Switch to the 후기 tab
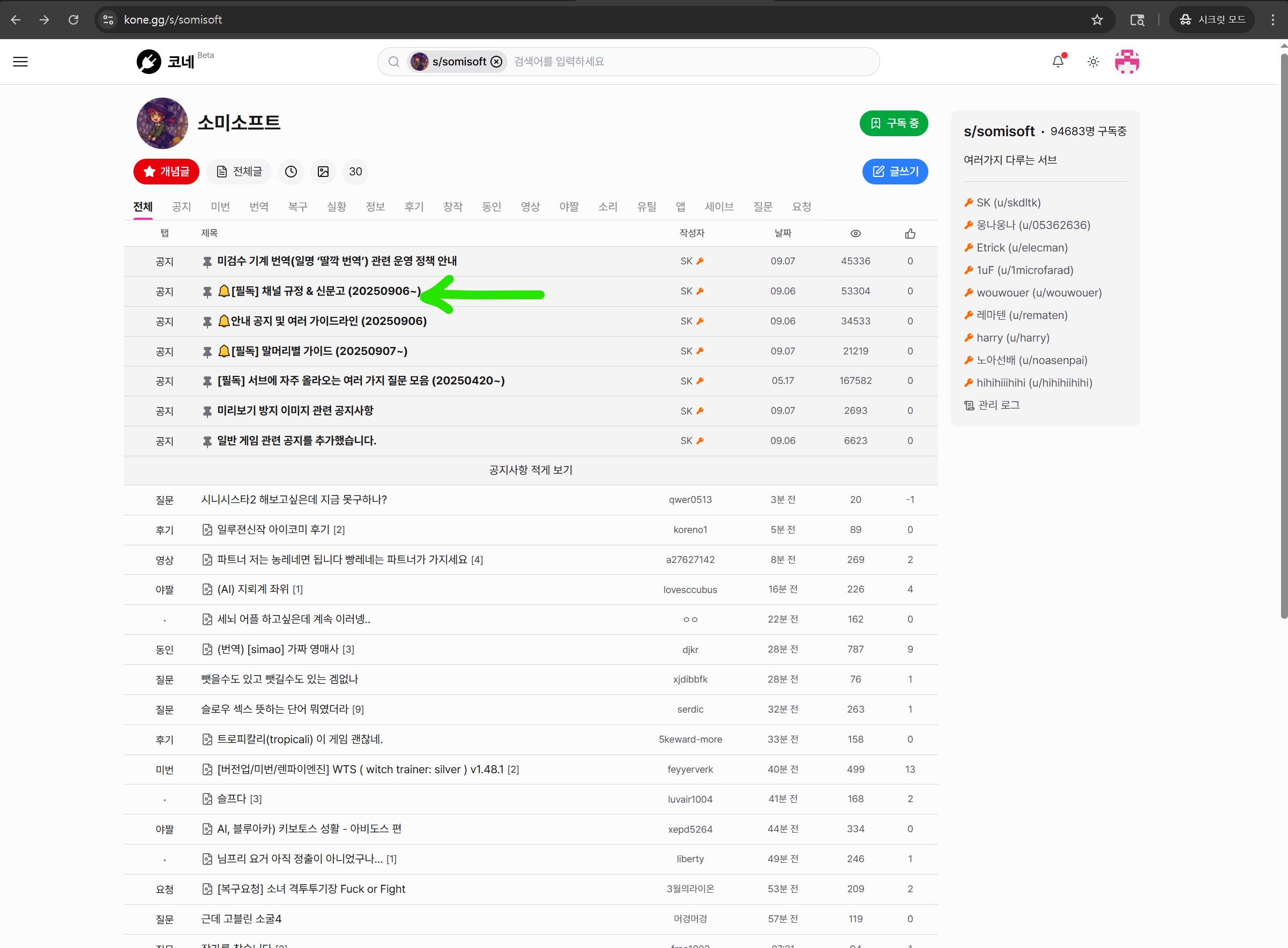 (x=414, y=206)
